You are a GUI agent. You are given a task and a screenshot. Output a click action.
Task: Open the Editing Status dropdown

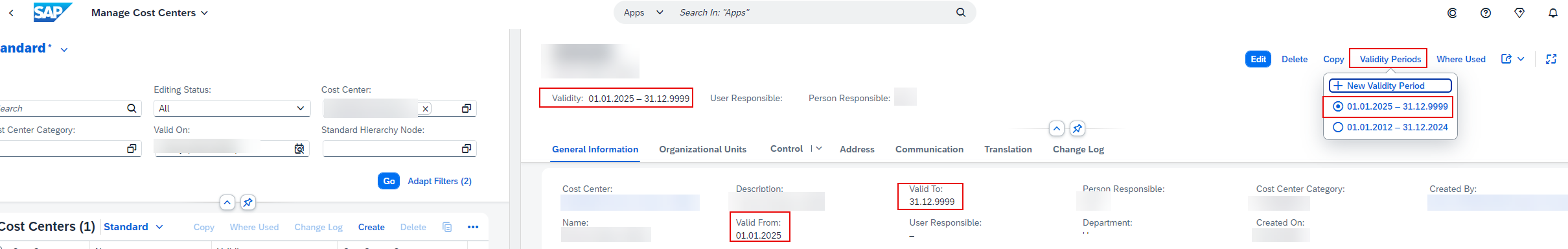(232, 108)
